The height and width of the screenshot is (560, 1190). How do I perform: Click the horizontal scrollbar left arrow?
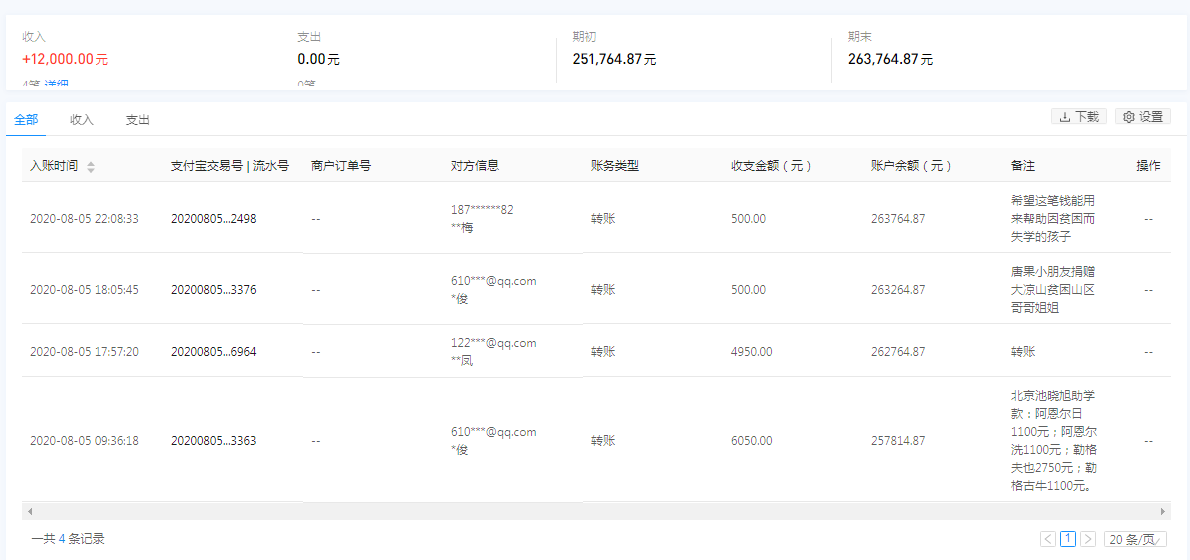[29, 511]
